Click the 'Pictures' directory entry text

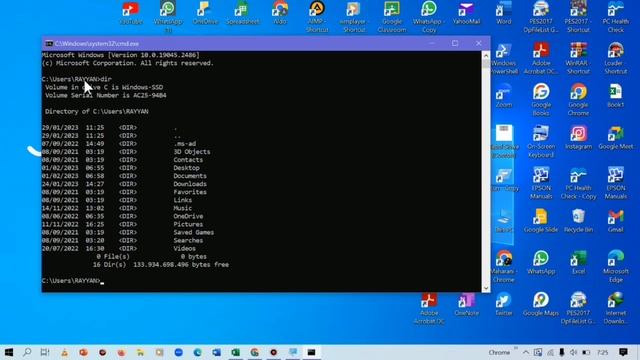click(188, 224)
